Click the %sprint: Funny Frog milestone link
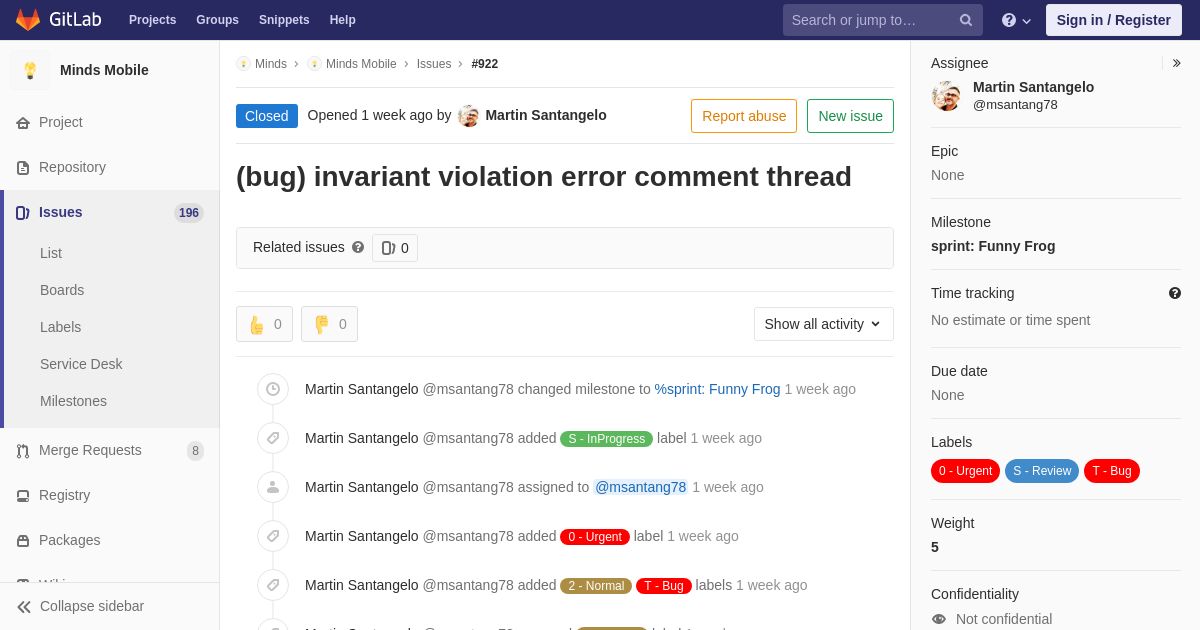 pyautogui.click(x=717, y=389)
